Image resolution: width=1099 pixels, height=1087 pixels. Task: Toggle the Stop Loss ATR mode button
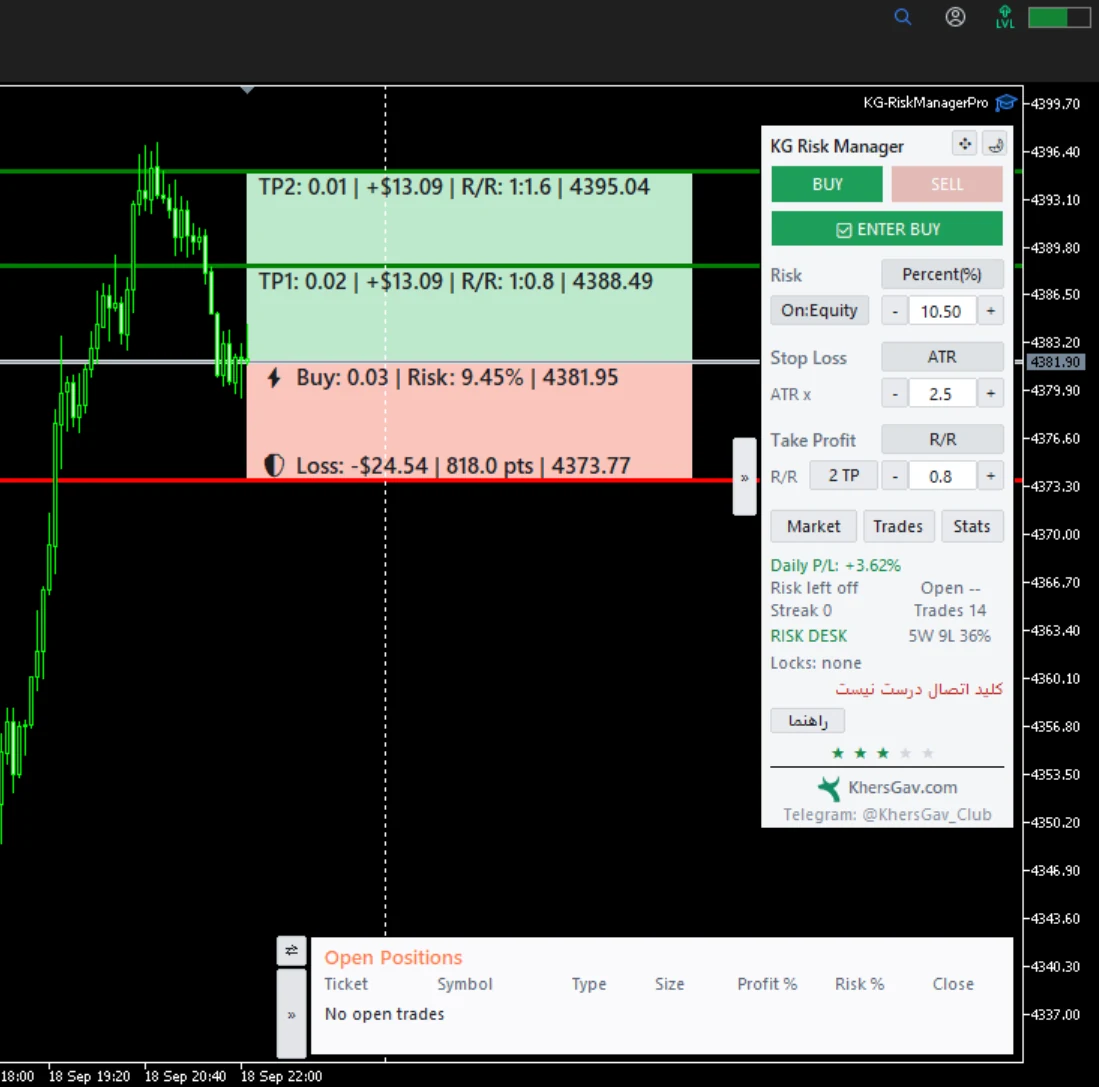[942, 357]
